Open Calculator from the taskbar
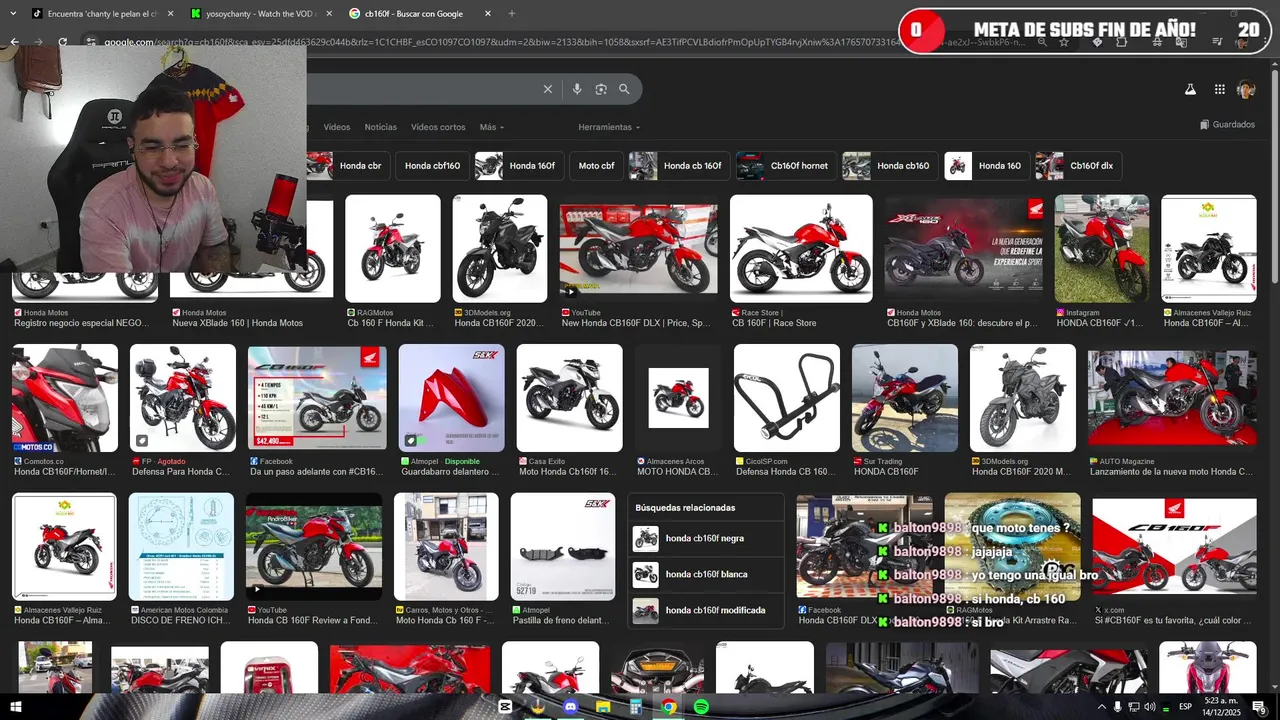This screenshot has width=1280, height=720. [x=635, y=707]
